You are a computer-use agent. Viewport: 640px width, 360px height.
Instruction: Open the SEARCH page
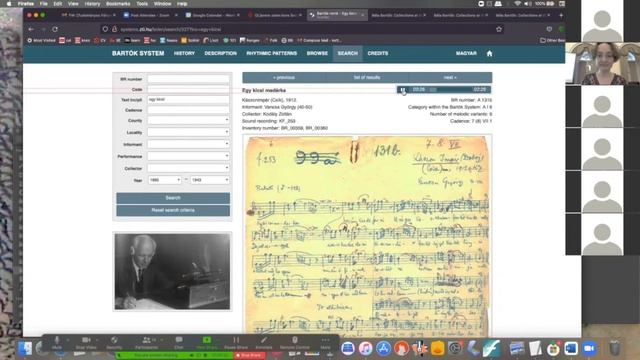click(x=348, y=53)
